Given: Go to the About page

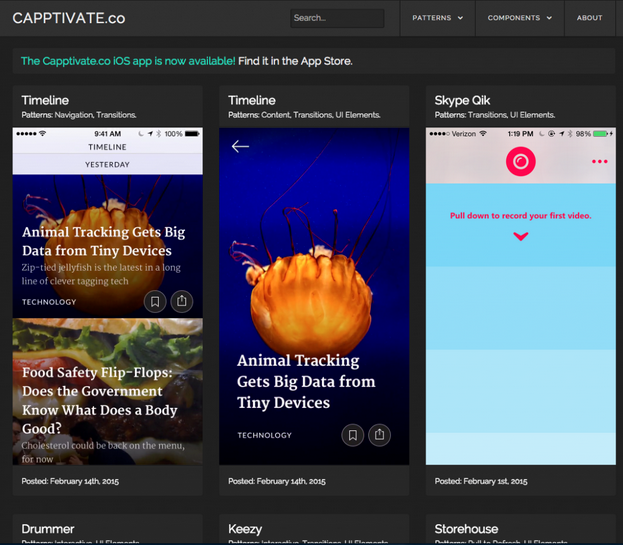Looking at the screenshot, I should click(590, 18).
